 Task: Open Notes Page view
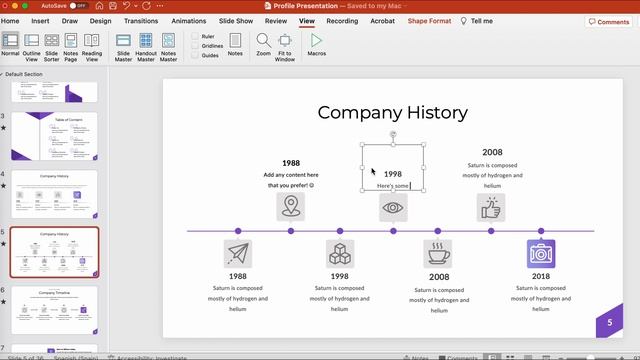(71, 47)
